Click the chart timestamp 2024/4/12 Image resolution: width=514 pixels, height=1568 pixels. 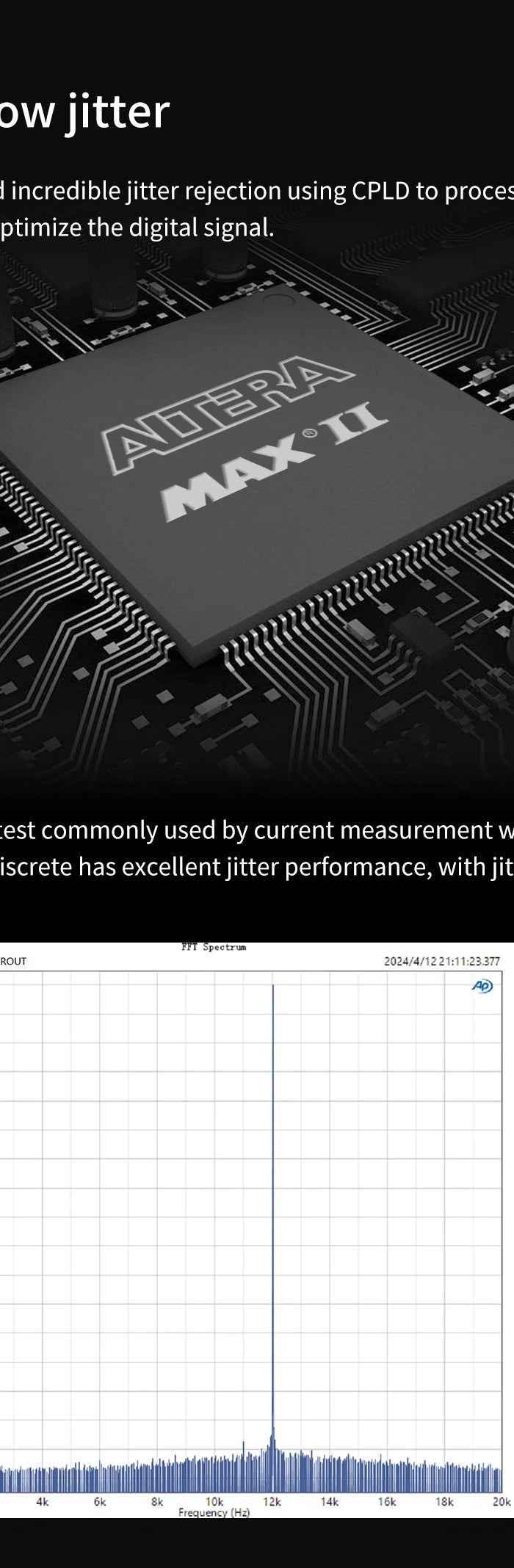(x=441, y=961)
